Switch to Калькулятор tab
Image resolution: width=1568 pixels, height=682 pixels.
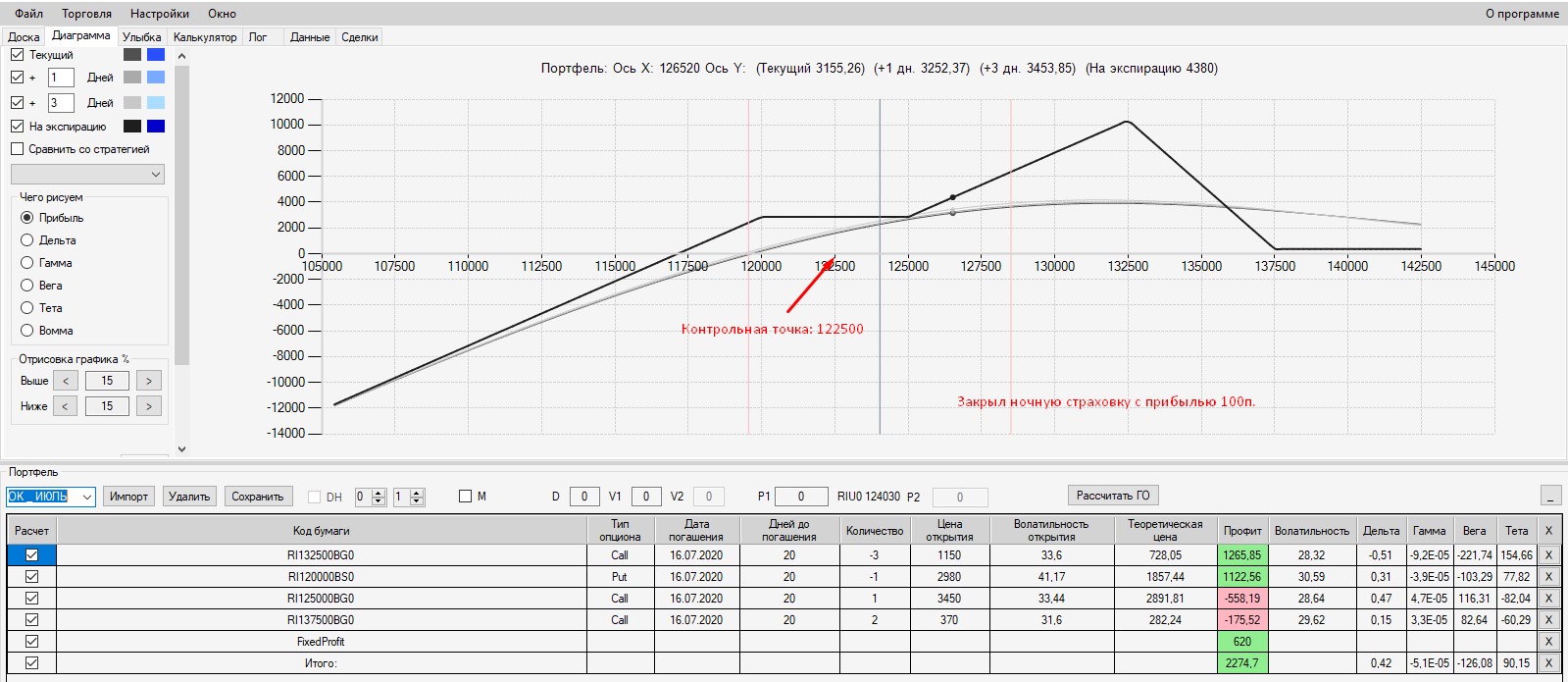point(205,37)
